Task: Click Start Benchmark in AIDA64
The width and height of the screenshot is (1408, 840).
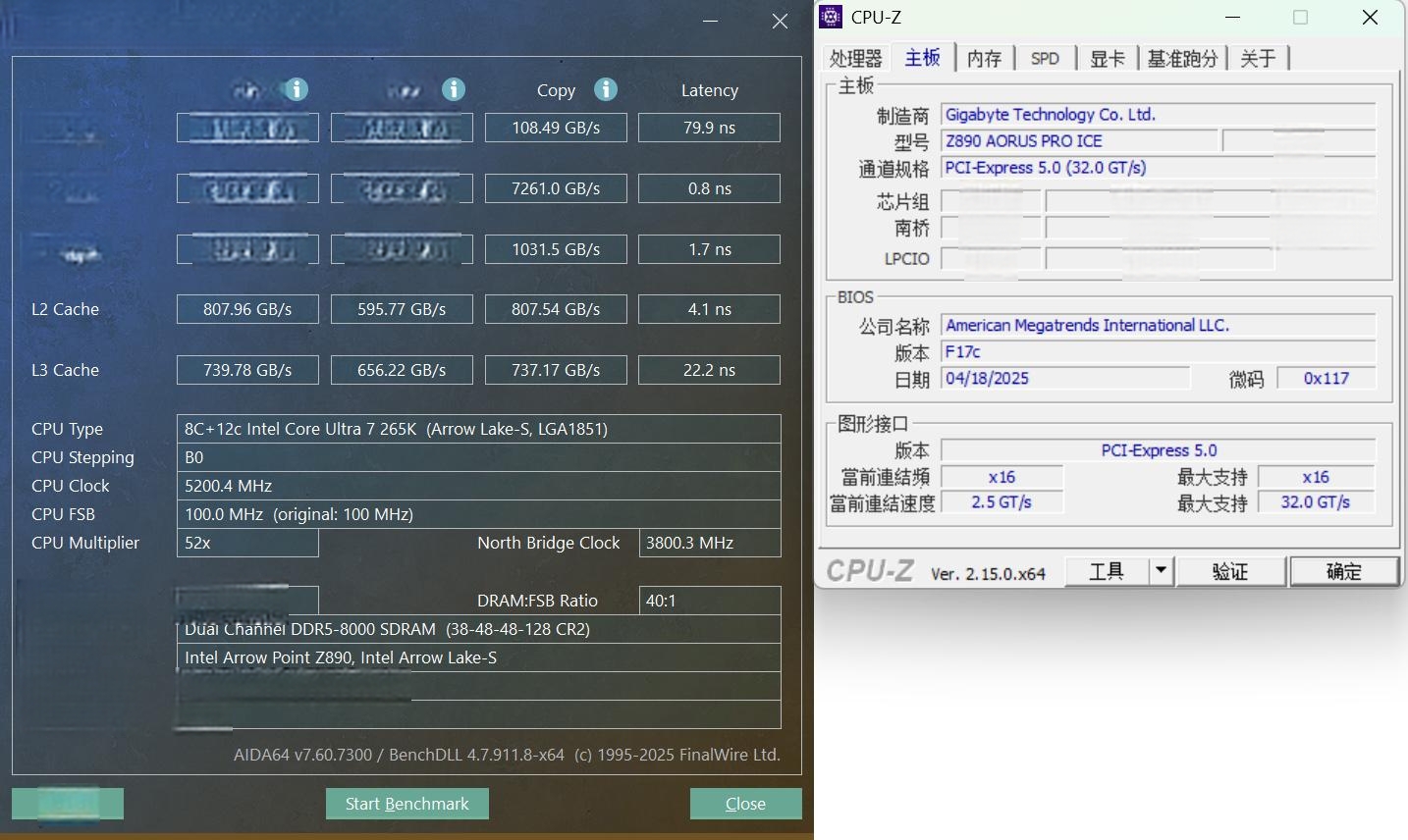Action: tap(407, 804)
